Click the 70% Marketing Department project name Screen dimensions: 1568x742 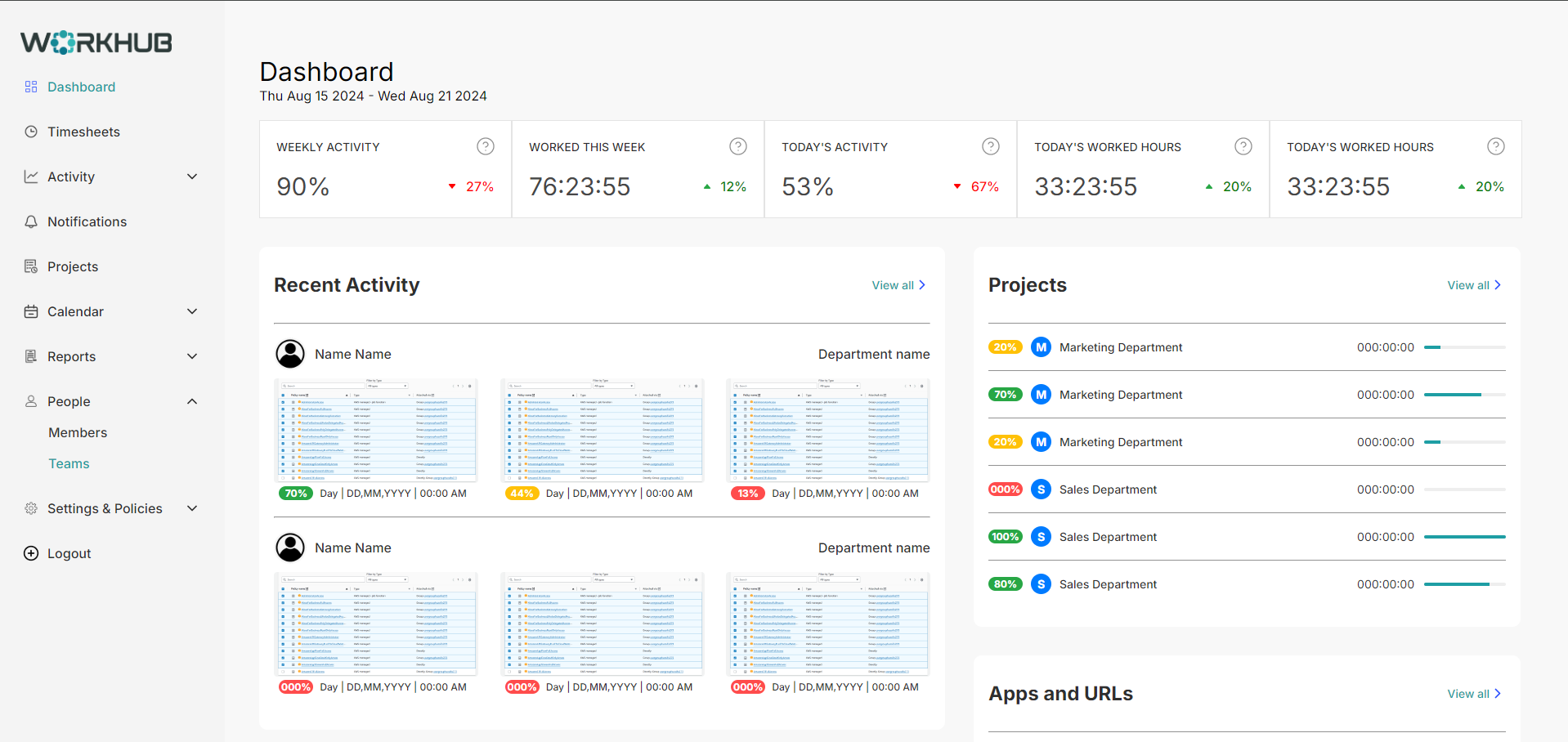point(1121,395)
